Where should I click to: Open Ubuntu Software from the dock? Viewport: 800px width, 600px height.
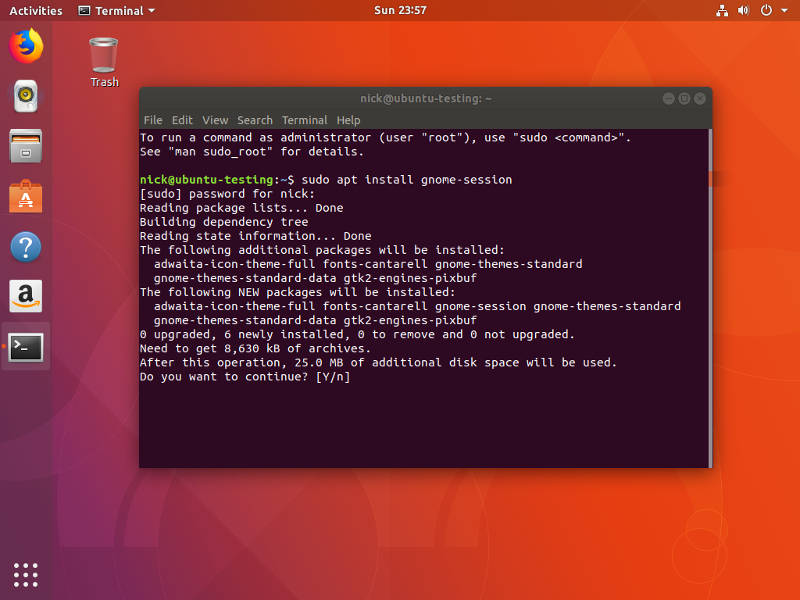point(25,197)
